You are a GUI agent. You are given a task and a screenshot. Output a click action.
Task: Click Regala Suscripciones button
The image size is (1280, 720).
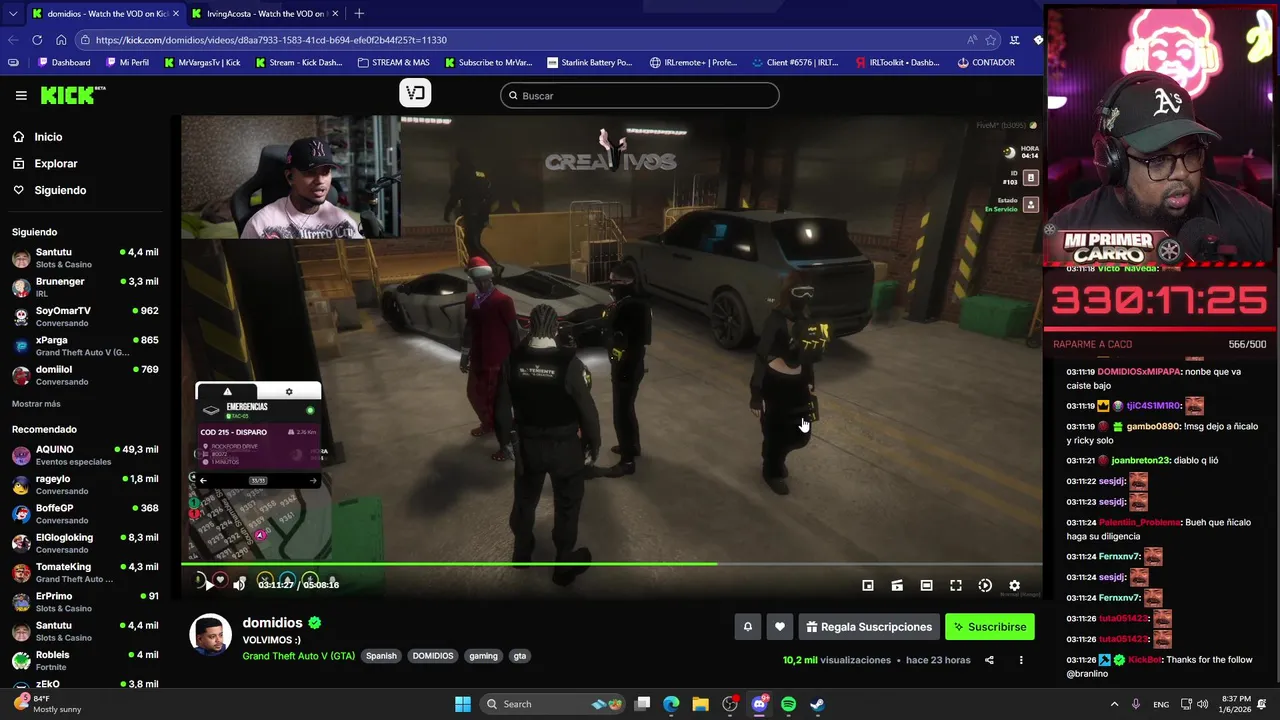868,627
